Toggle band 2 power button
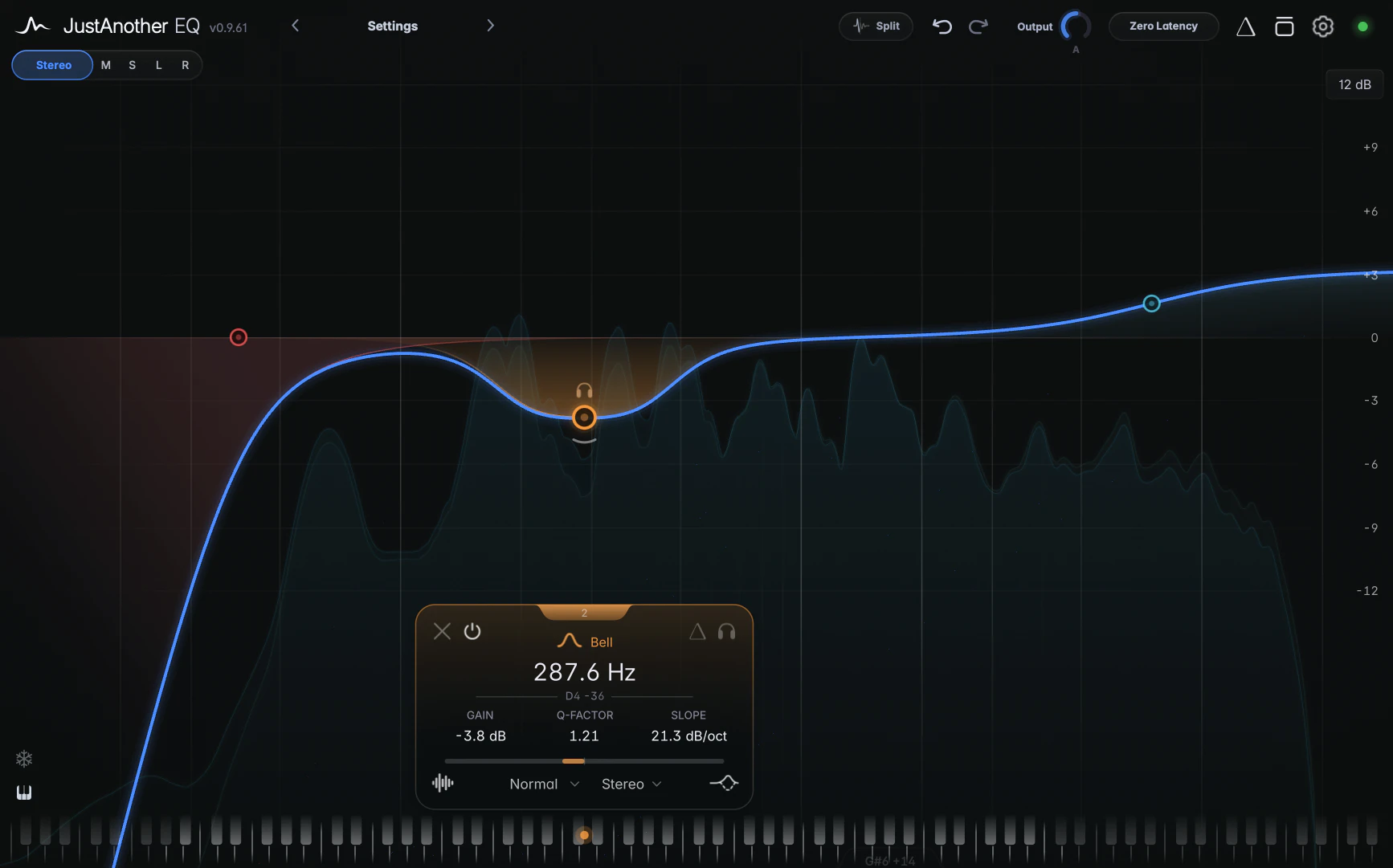Image resolution: width=1393 pixels, height=868 pixels. 472,631
